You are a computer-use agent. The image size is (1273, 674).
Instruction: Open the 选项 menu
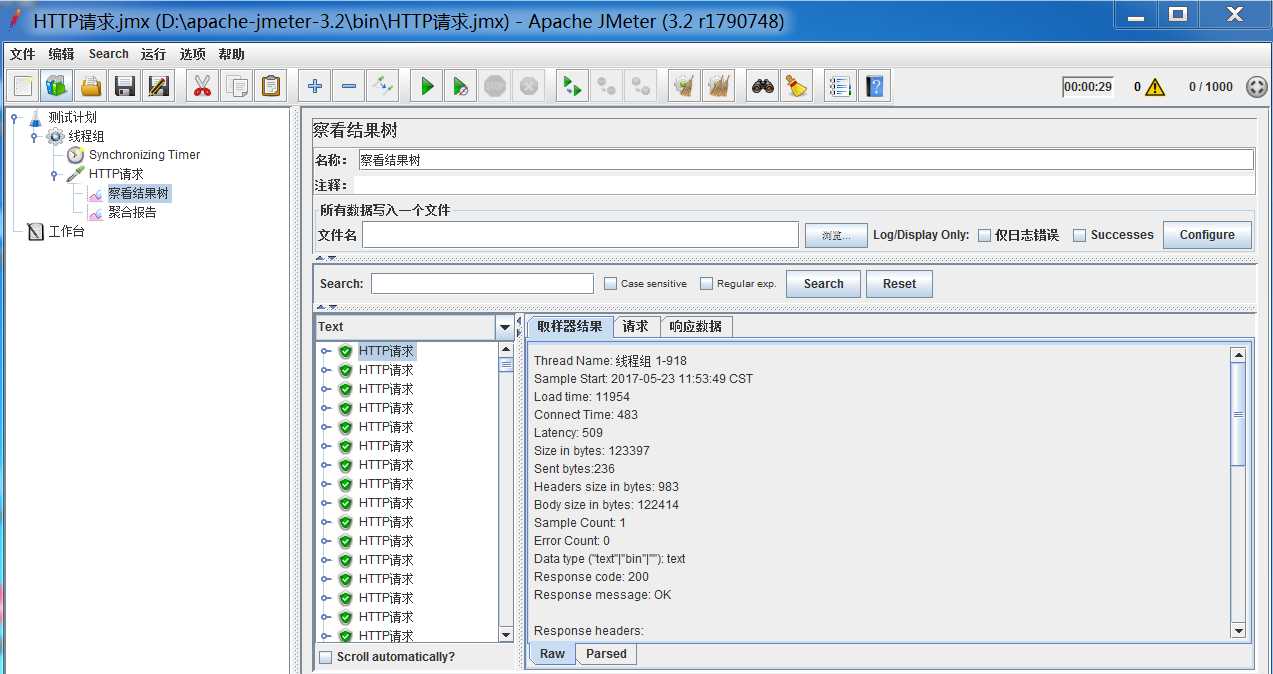pos(193,54)
